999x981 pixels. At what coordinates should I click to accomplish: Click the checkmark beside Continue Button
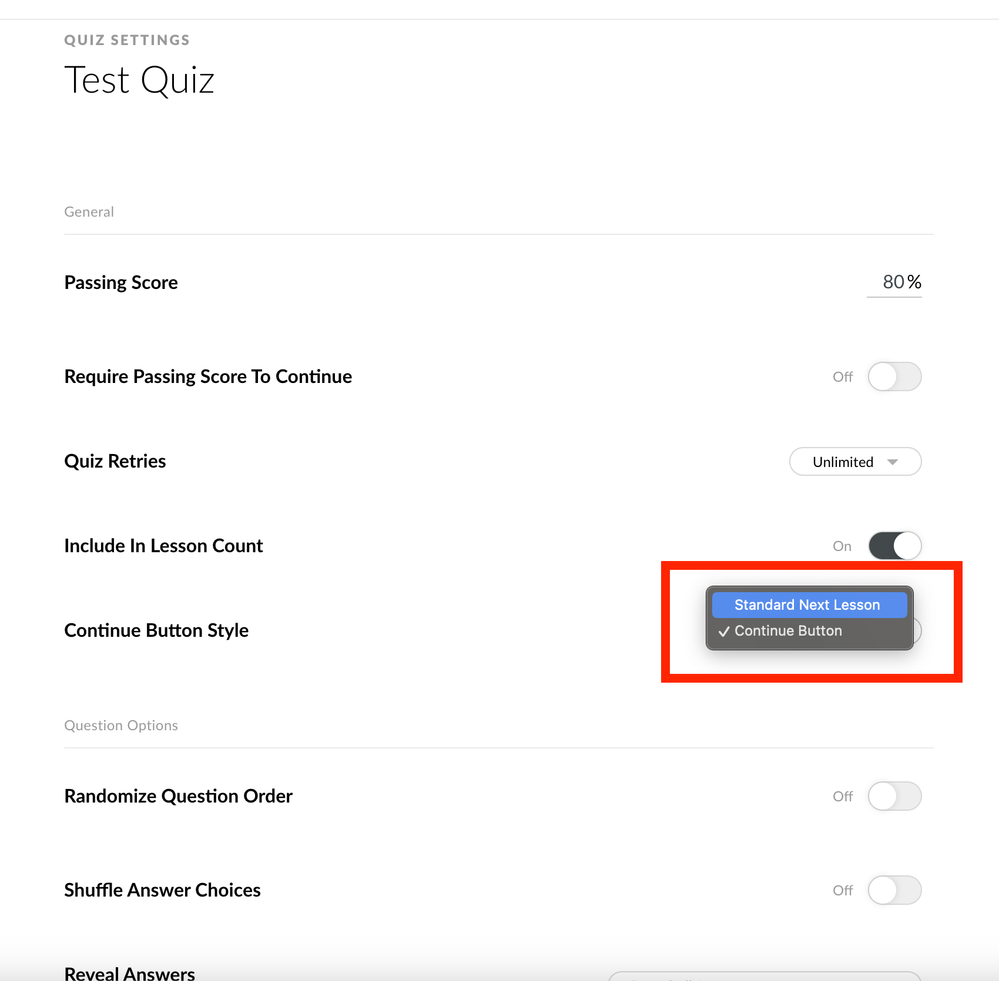click(x=724, y=631)
